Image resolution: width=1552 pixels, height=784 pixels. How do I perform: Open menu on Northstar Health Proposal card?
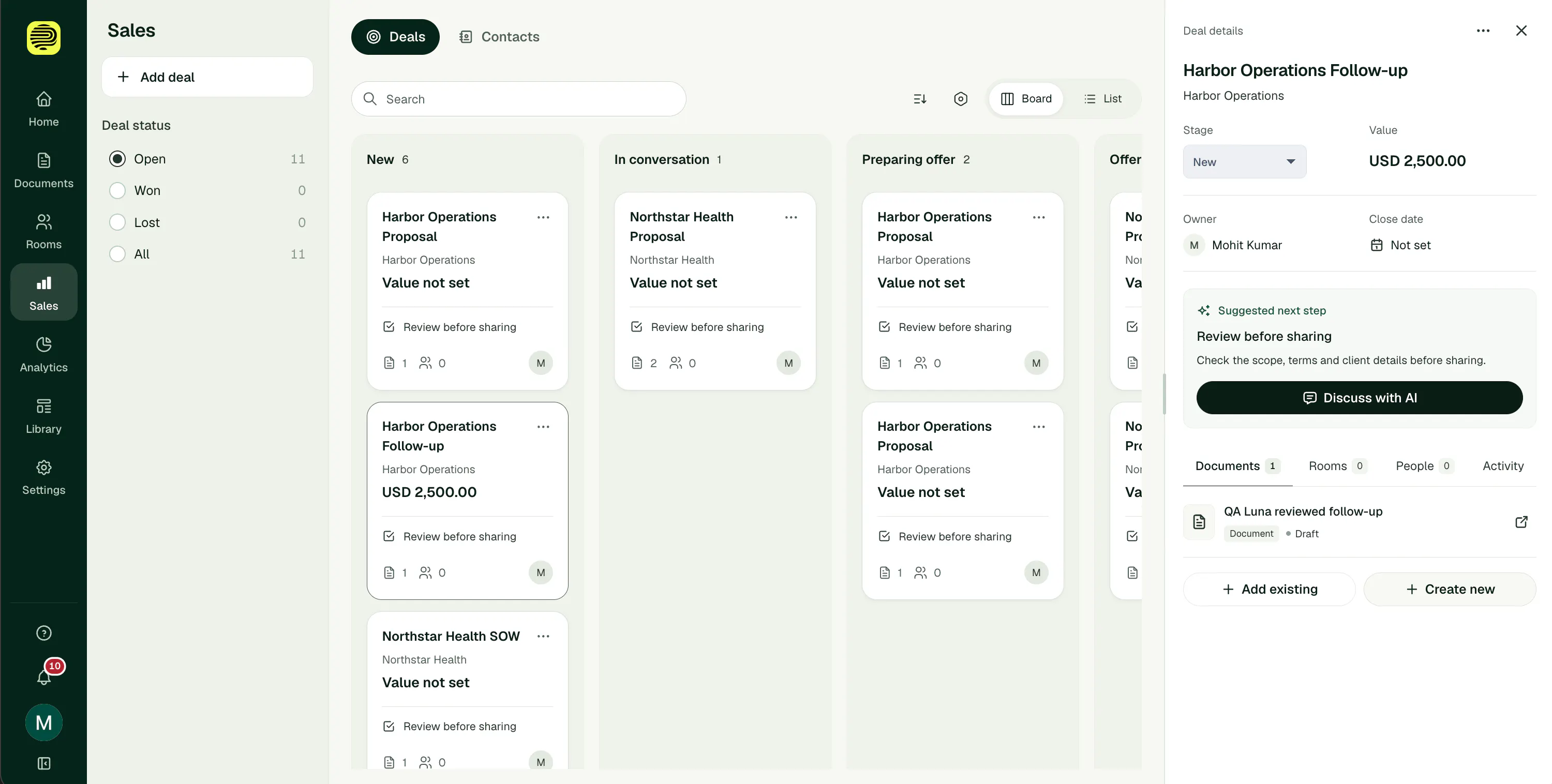790,217
